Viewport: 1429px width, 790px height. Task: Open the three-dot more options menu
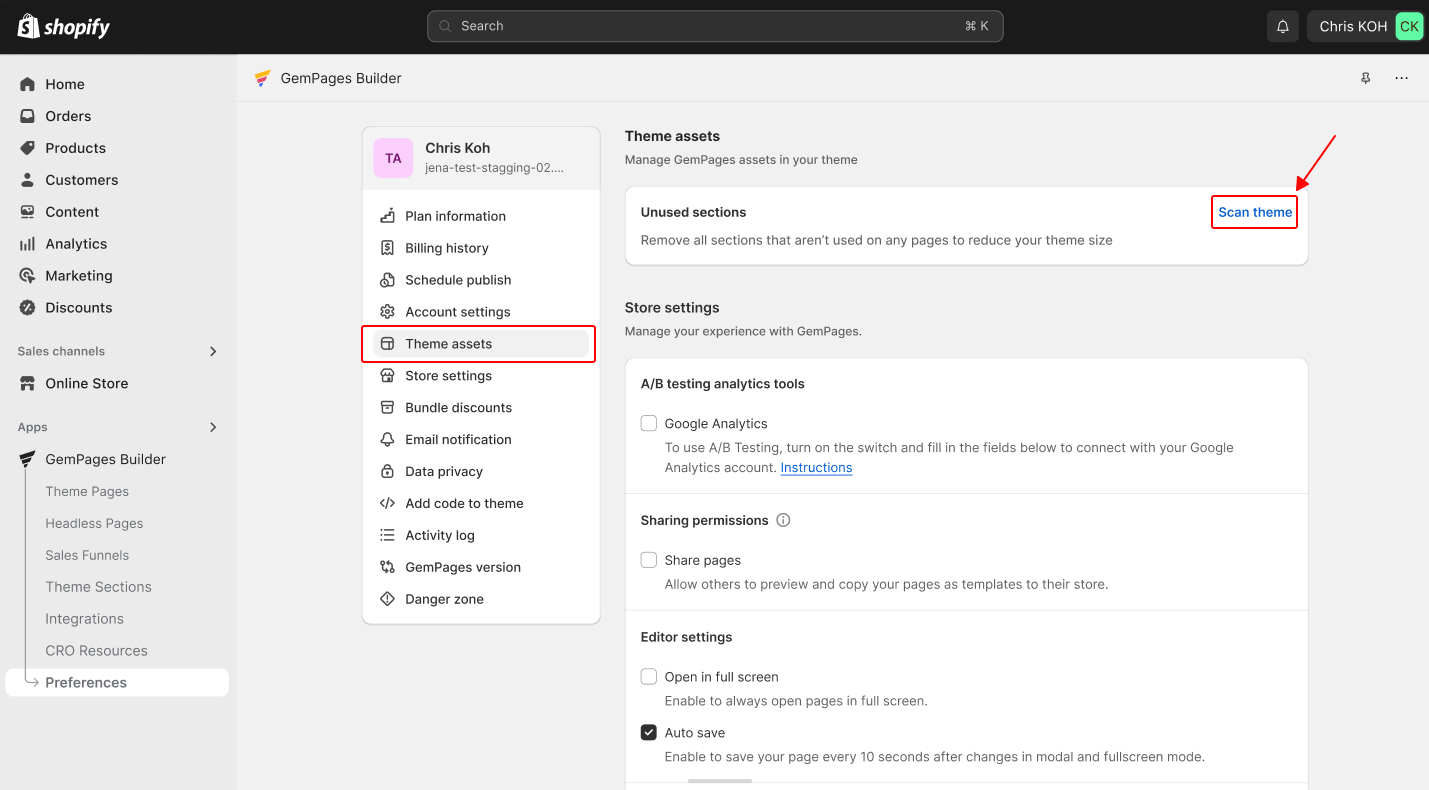point(1401,78)
